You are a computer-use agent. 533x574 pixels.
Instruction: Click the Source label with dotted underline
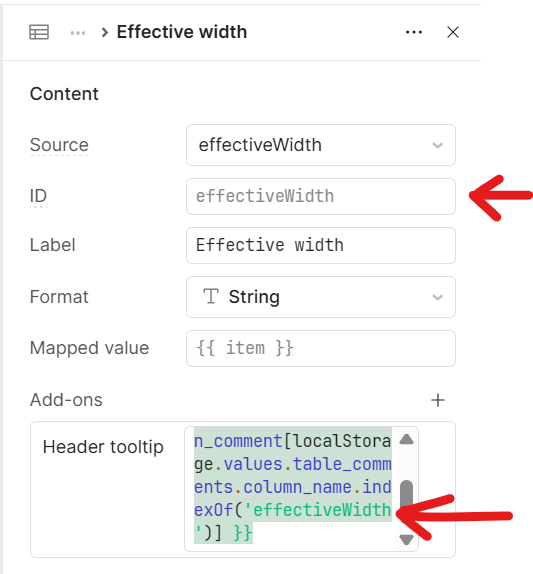point(59,145)
